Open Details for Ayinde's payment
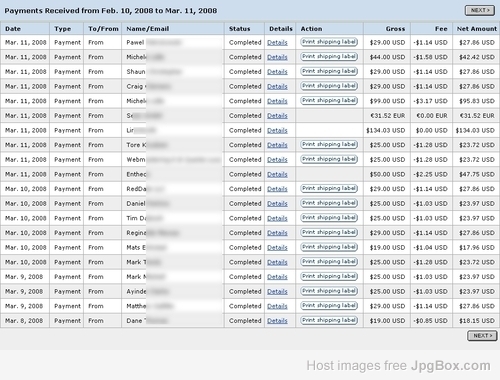The height and width of the screenshot is (380, 500). tap(277, 291)
